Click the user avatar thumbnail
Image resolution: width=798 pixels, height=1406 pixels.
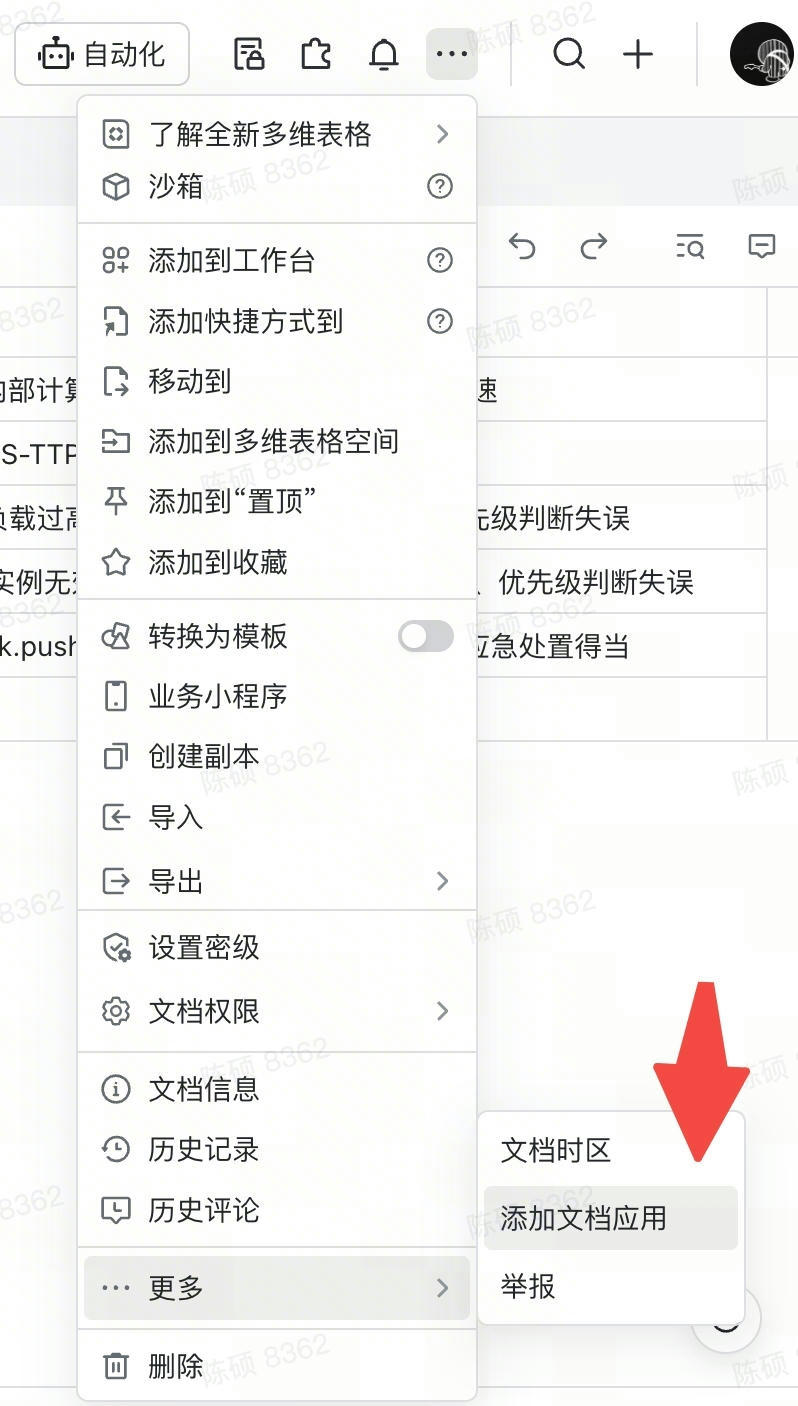click(762, 54)
